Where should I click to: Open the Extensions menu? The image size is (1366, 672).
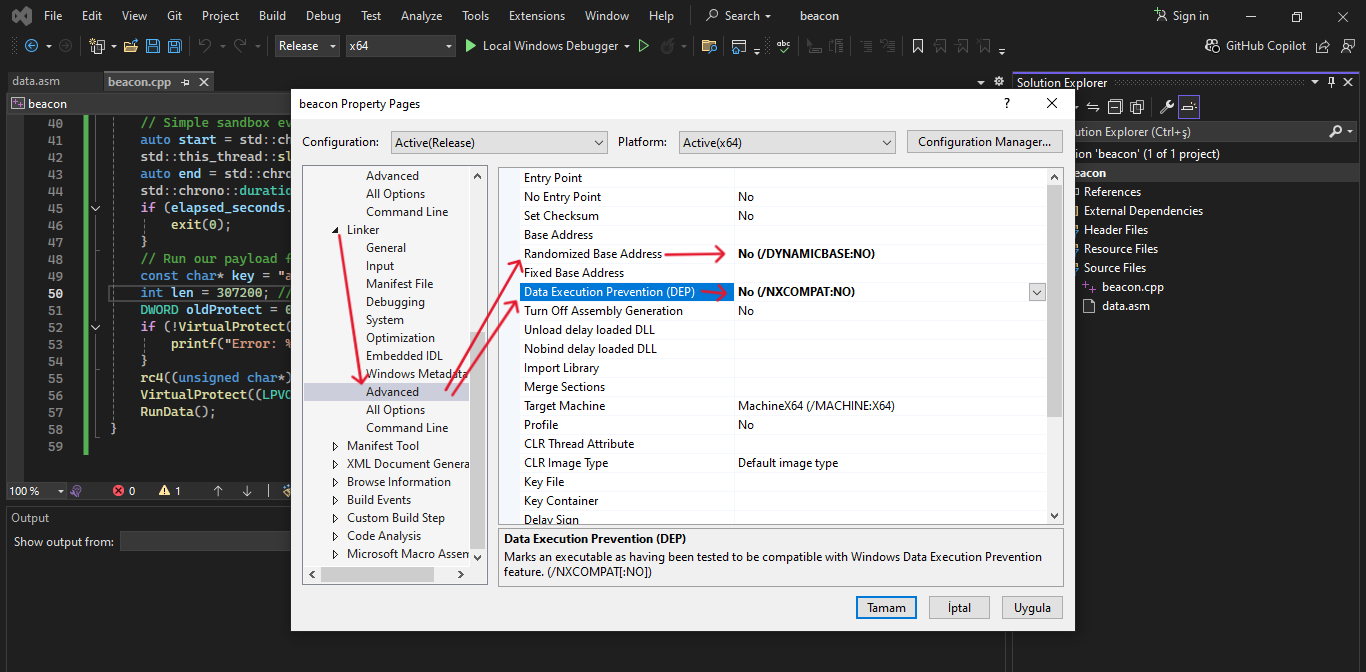click(x=536, y=16)
